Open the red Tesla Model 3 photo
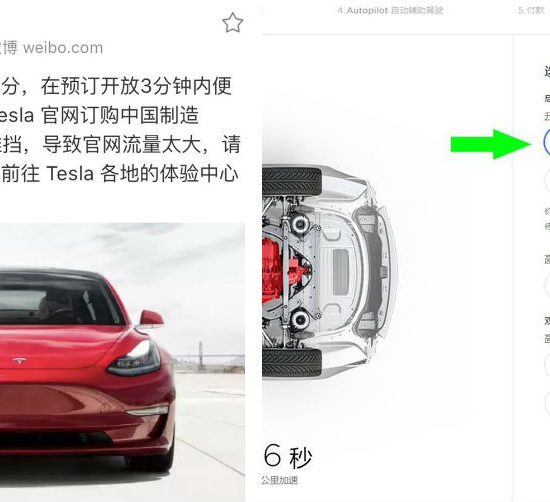Screen dimensions: 550x502 pyautogui.click(x=122, y=362)
